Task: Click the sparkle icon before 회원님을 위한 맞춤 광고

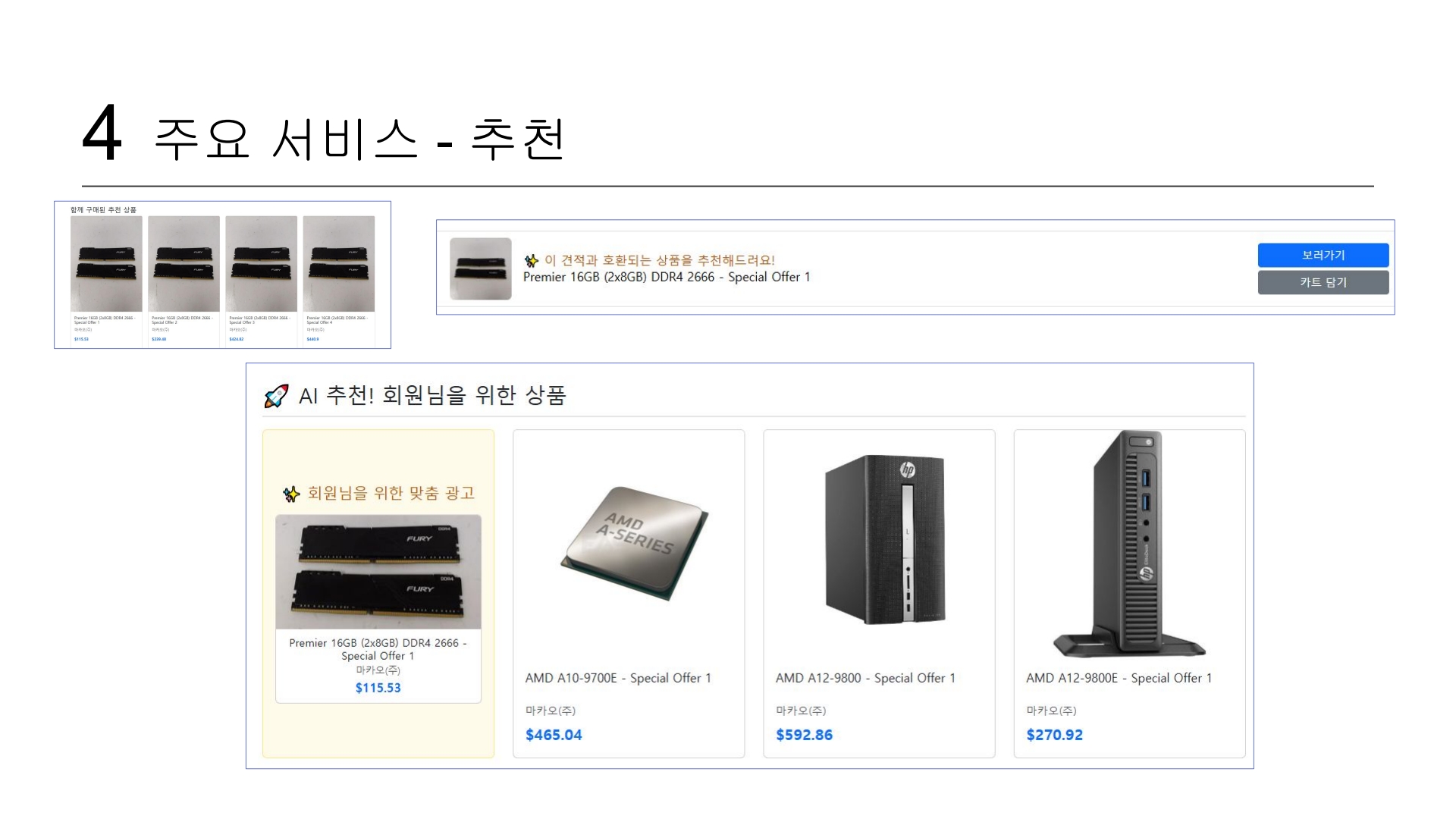Action: pyautogui.click(x=291, y=494)
